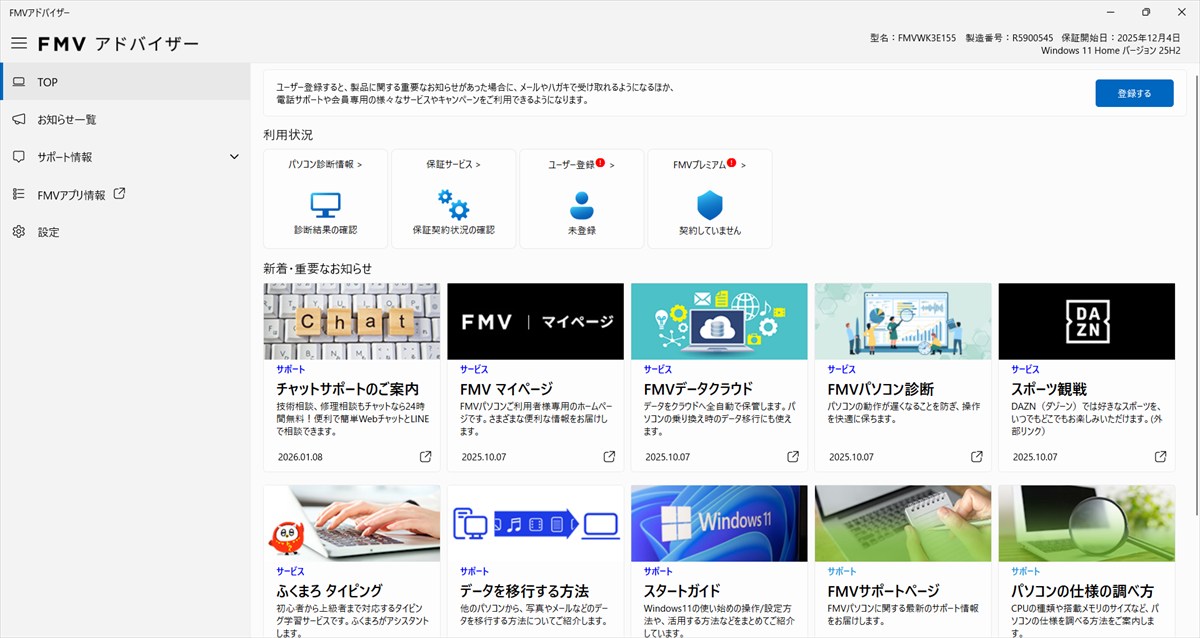This screenshot has width=1200, height=638.
Task: Expand the サポート情報 sidebar section
Action: coord(234,157)
